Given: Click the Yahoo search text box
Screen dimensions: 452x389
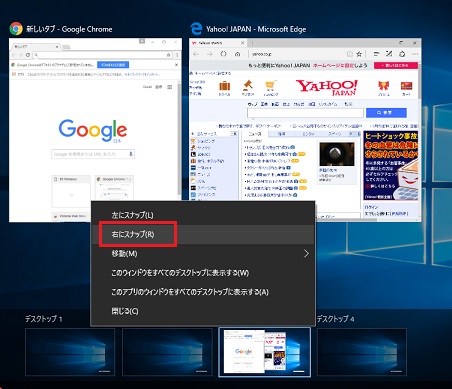Looking at the screenshot, I should pos(305,113).
